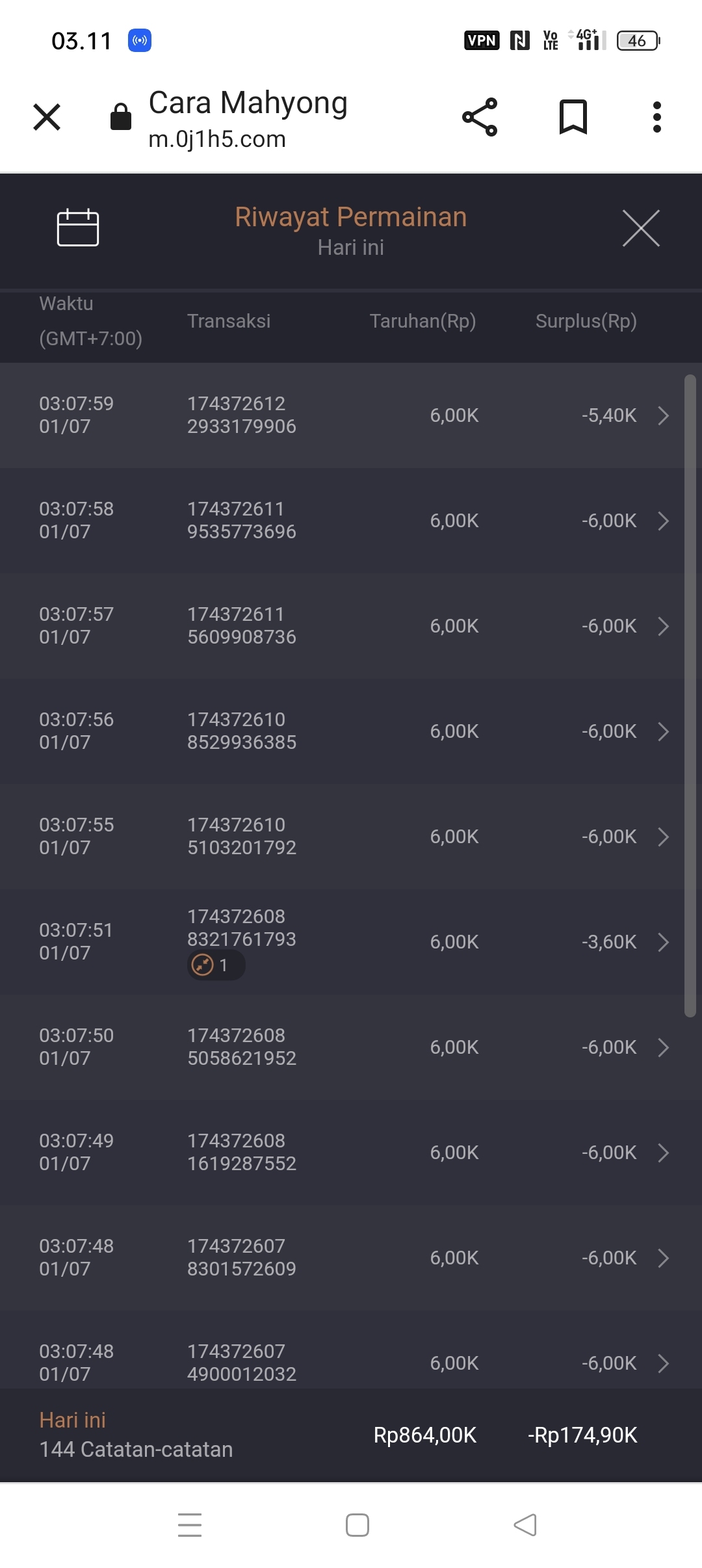Close the browser tab with X icon
Screen dimensions: 702x1568
(x=47, y=117)
